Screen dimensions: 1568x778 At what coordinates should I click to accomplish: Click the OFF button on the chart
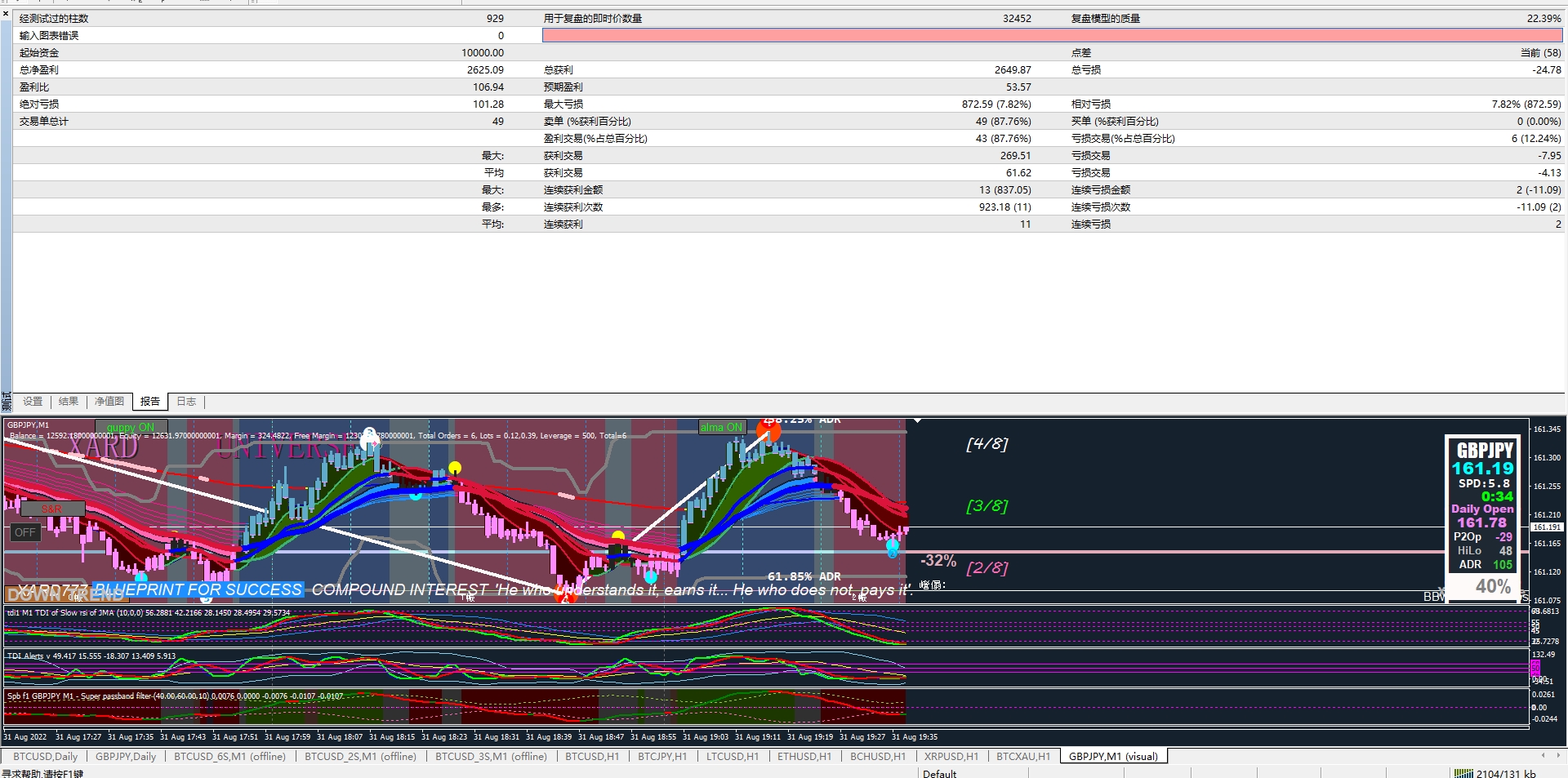tap(25, 532)
